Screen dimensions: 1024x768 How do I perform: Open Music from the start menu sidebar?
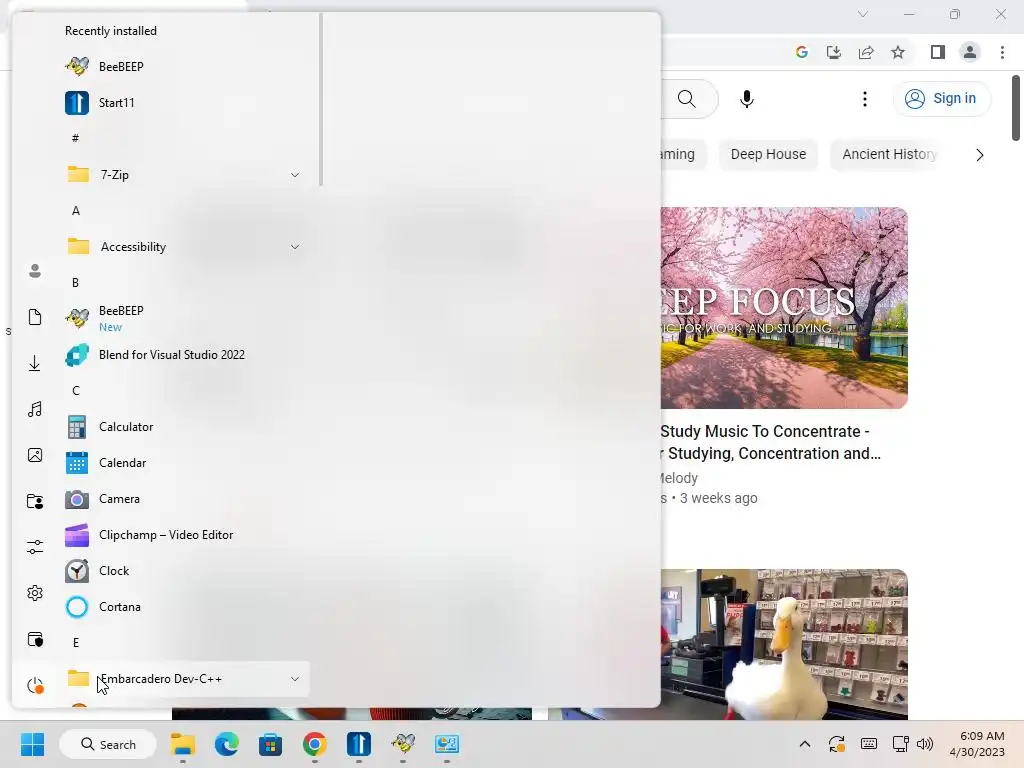[x=35, y=409]
